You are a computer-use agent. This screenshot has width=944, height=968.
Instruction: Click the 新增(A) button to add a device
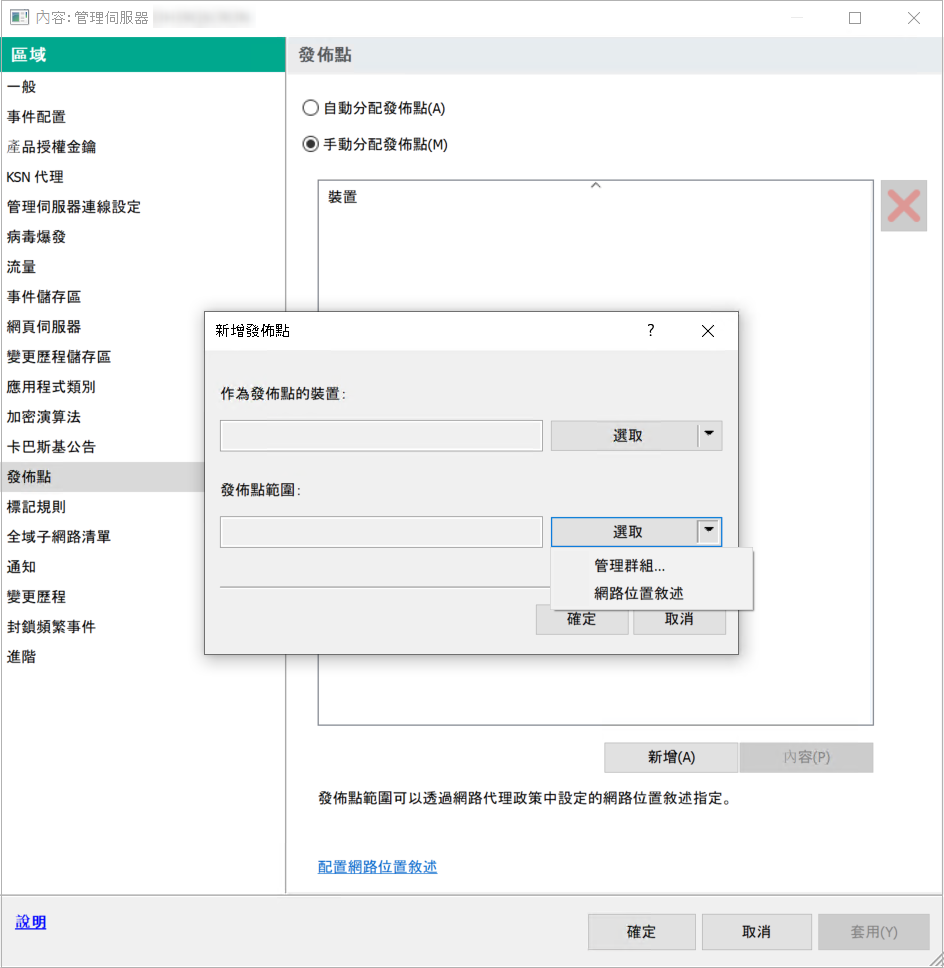tap(670, 758)
